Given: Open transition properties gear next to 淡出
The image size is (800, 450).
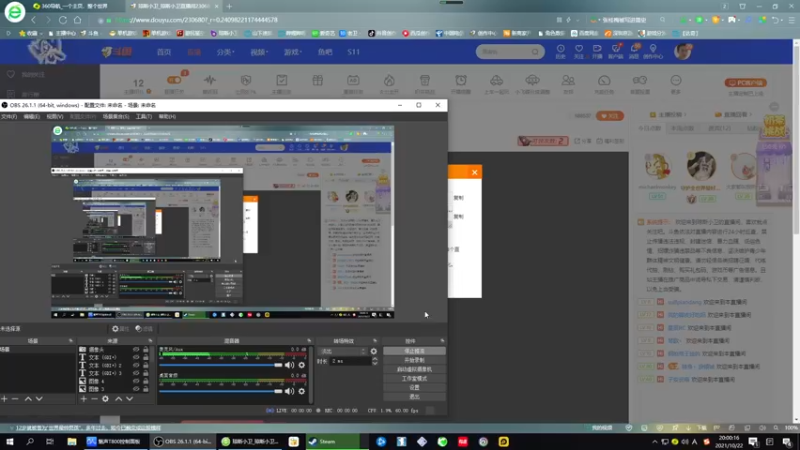Looking at the screenshot, I should [x=373, y=351].
